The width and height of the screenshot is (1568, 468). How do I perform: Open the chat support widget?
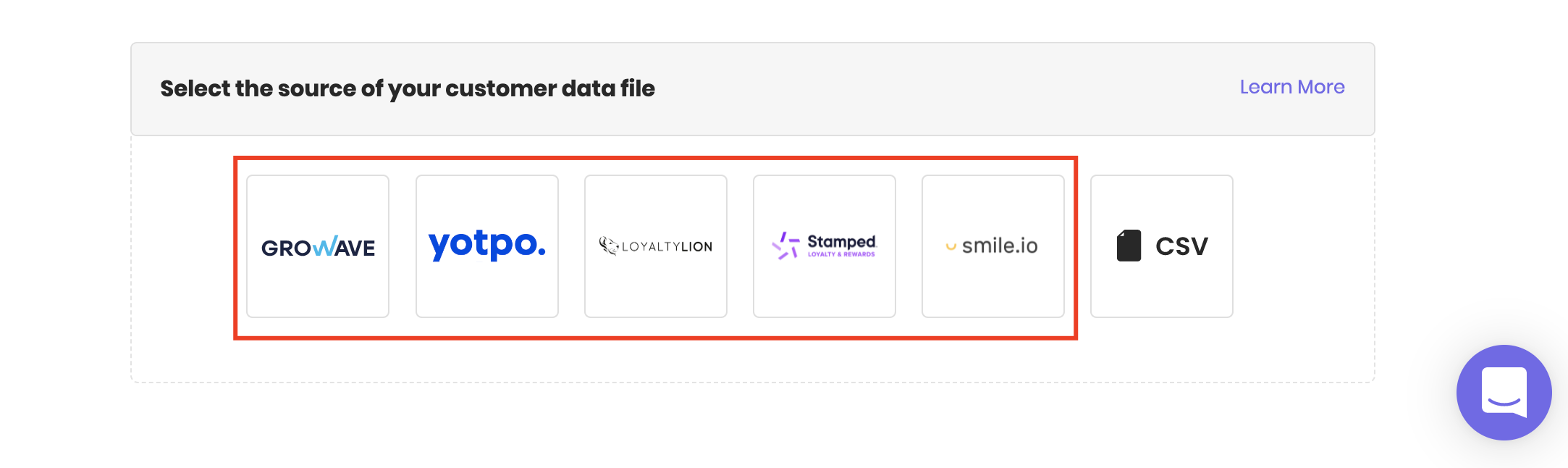click(x=1504, y=392)
